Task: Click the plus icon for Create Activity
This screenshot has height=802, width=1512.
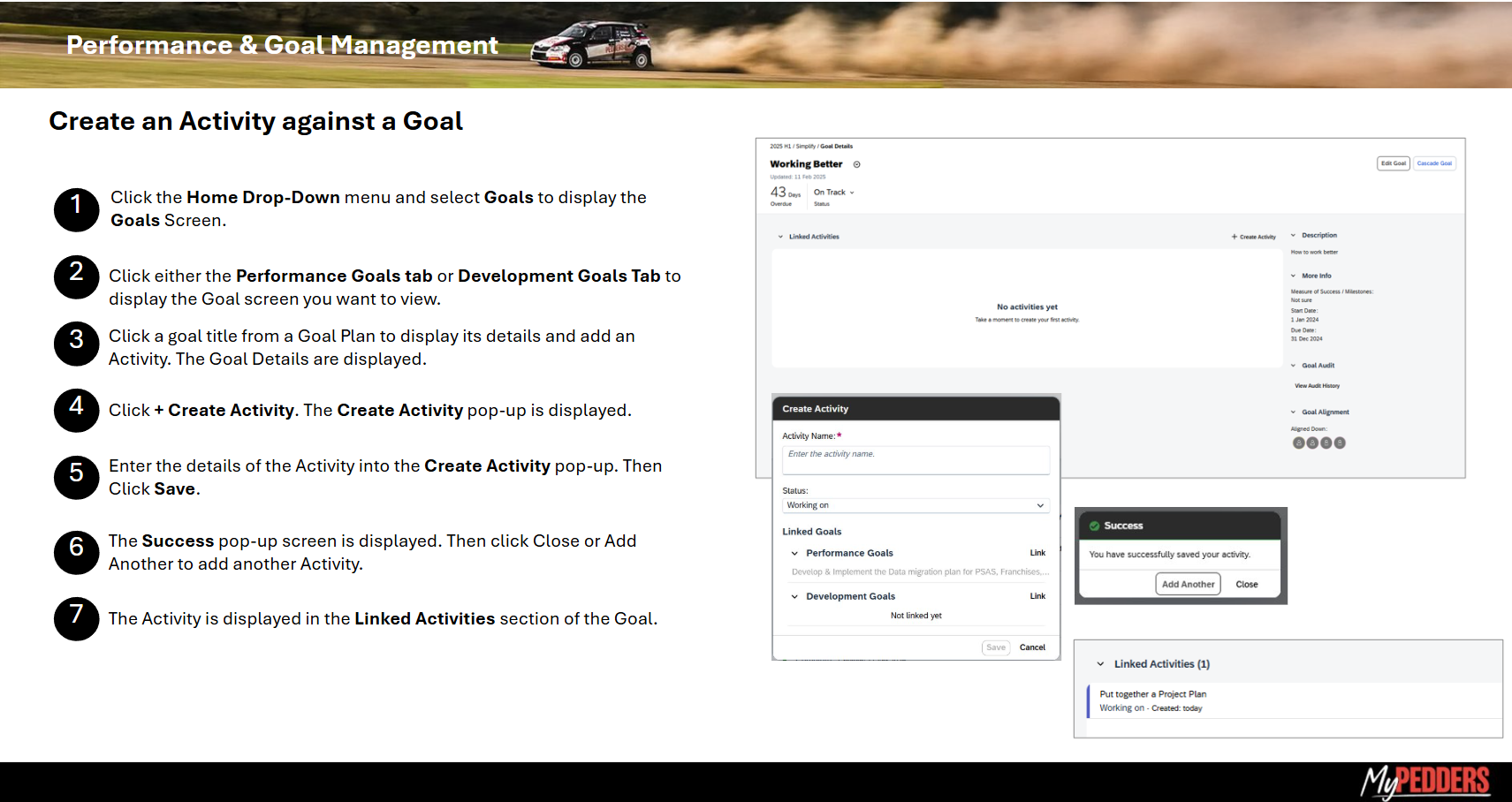Action: point(1234,237)
